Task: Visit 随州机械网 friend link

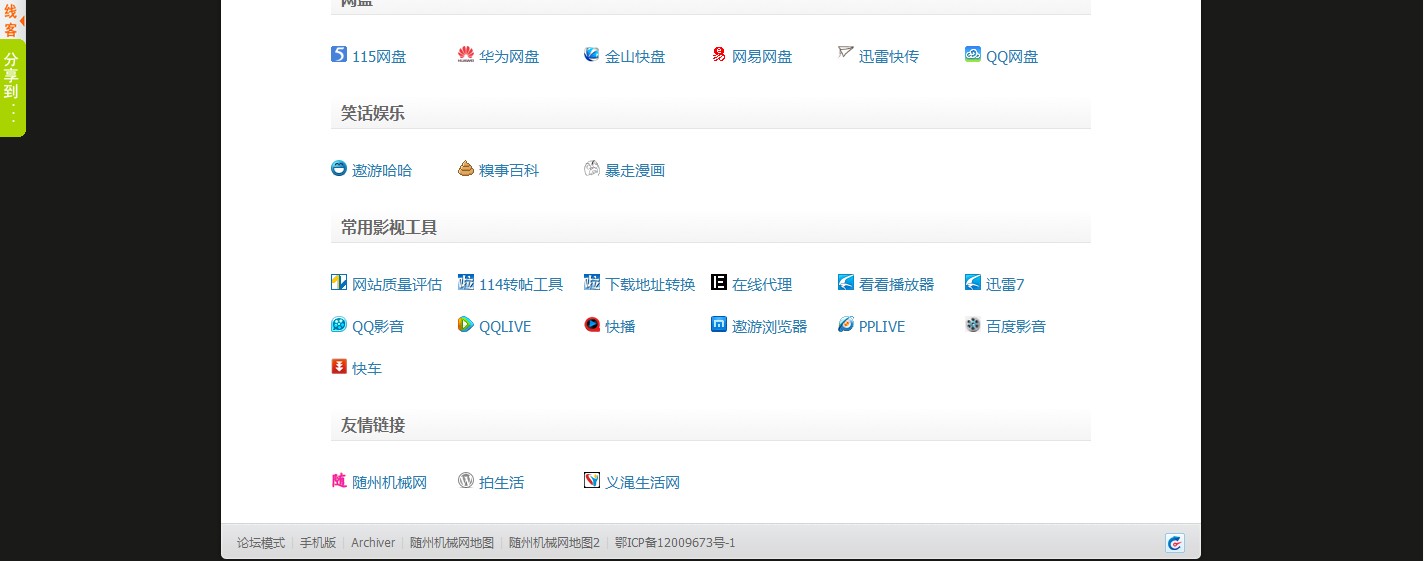Action: 390,483
